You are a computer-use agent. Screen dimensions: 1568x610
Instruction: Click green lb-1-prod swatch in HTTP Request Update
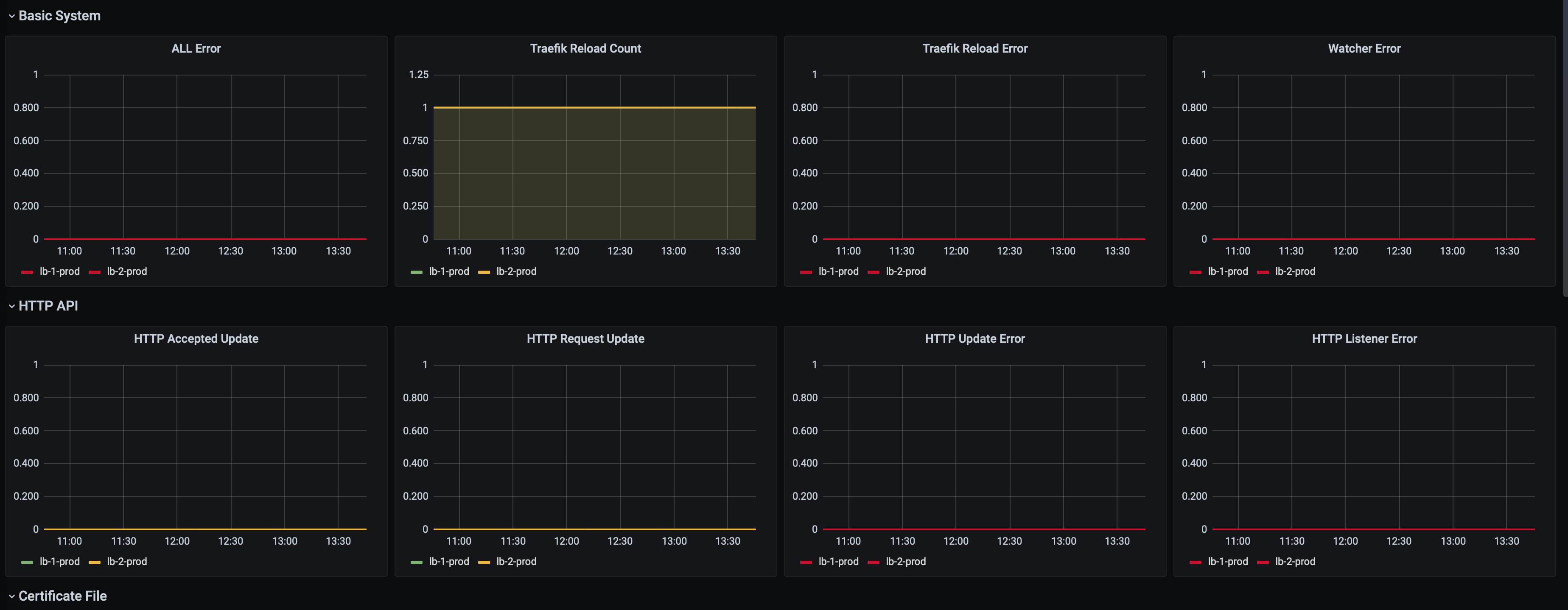click(x=416, y=562)
